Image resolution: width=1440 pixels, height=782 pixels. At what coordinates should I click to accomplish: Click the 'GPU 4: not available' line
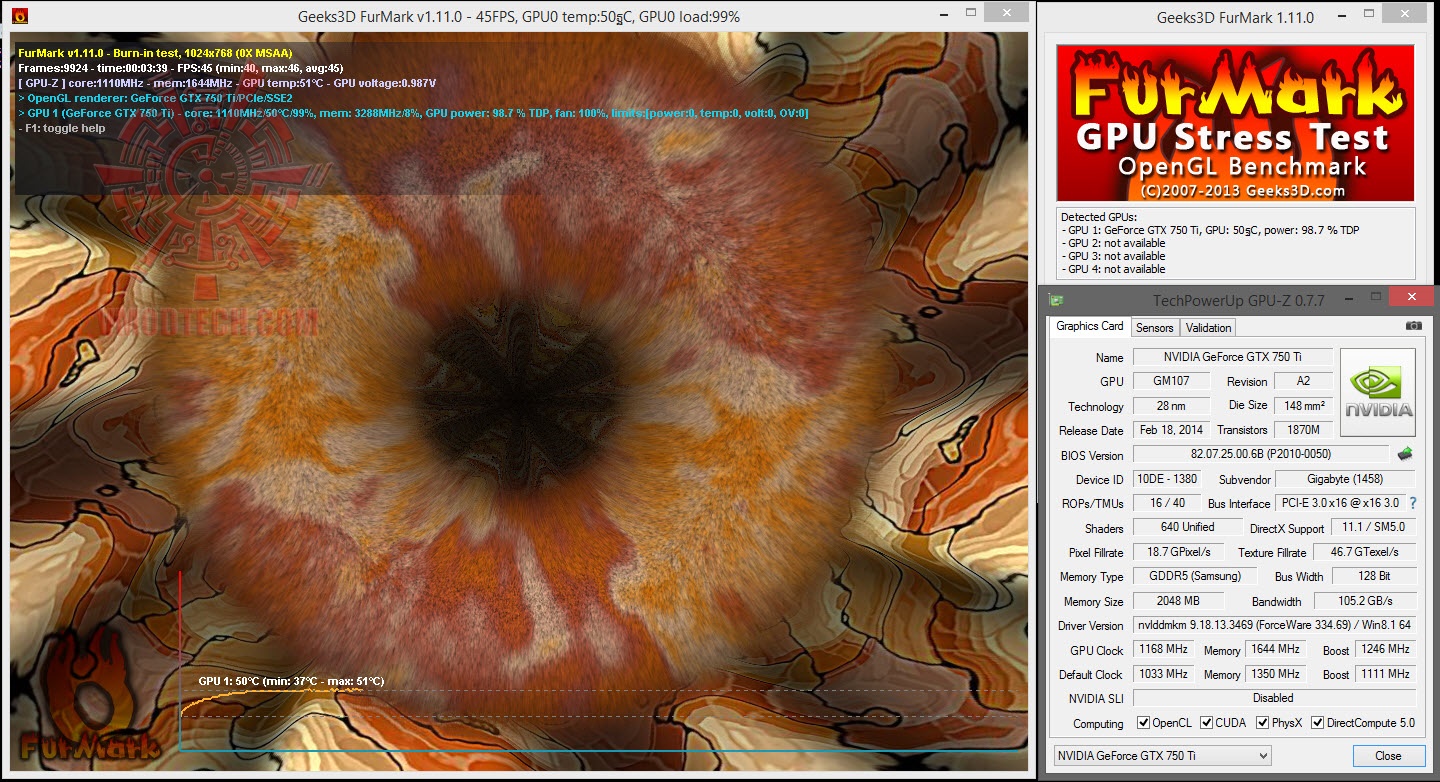point(1113,269)
